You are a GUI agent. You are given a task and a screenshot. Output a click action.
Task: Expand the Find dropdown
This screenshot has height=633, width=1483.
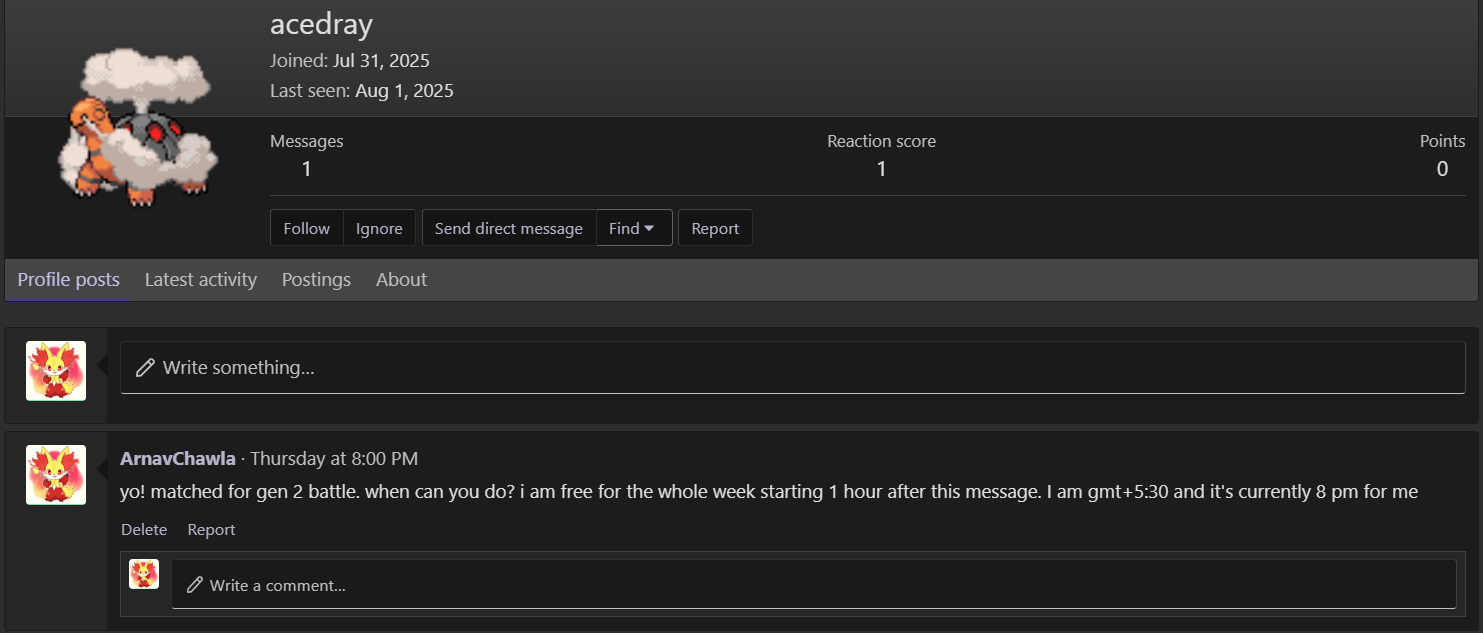click(632, 228)
